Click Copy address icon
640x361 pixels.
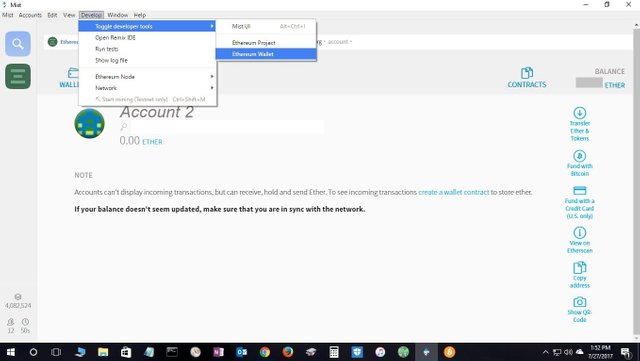point(580,268)
